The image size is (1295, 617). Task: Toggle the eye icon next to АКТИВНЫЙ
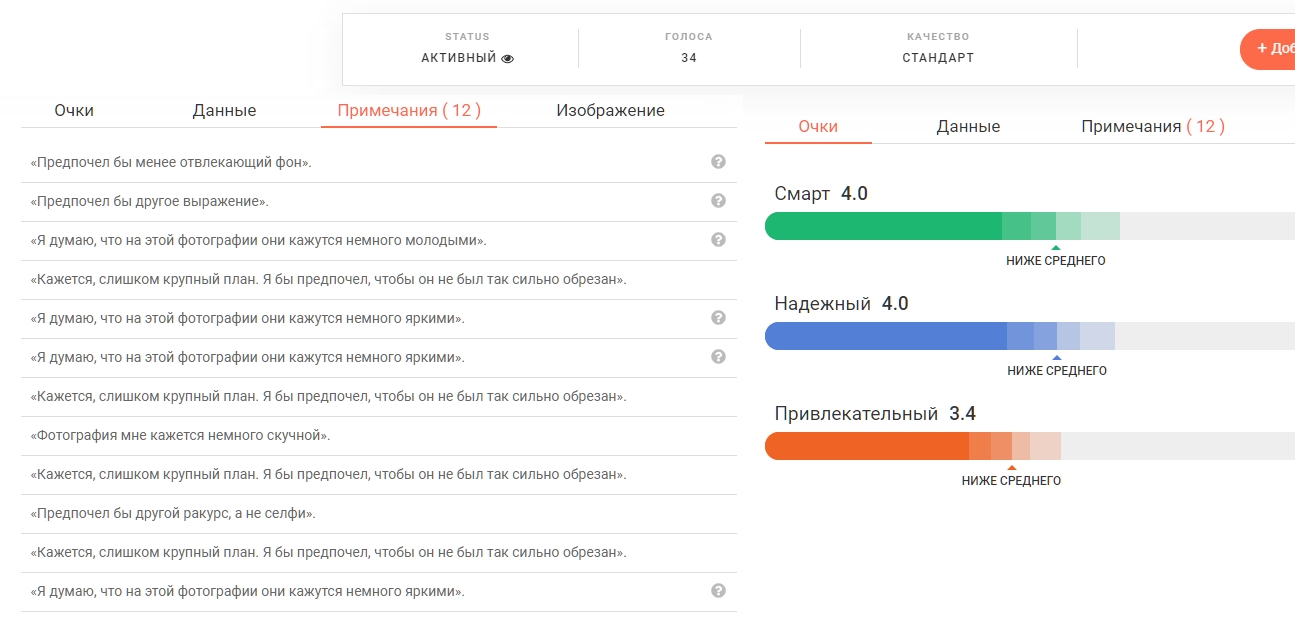pos(507,58)
